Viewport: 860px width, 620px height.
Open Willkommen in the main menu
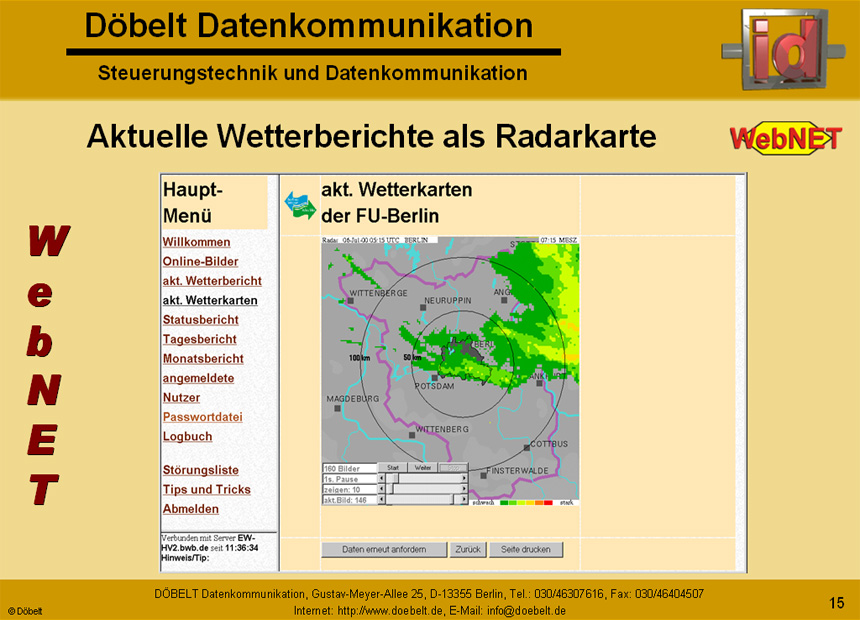coord(196,242)
